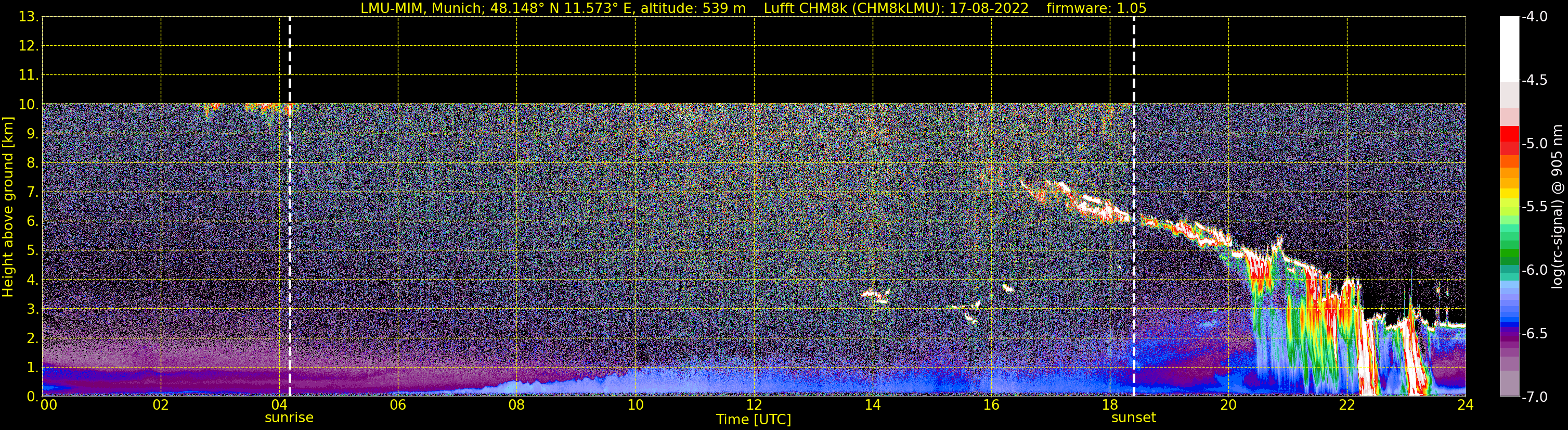The height and width of the screenshot is (430, 1568).
Task: Click the height axis tick '1.'
Action: tap(32, 368)
